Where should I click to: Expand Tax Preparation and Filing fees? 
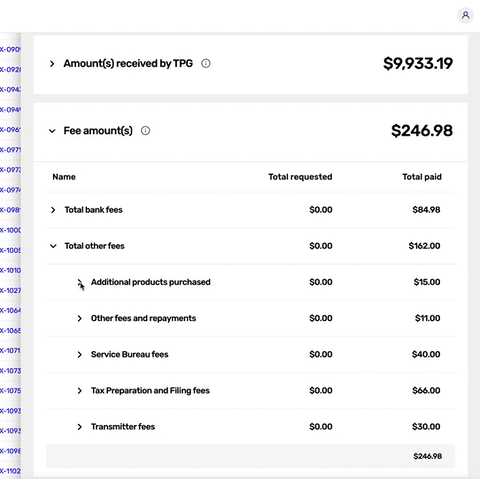point(80,391)
